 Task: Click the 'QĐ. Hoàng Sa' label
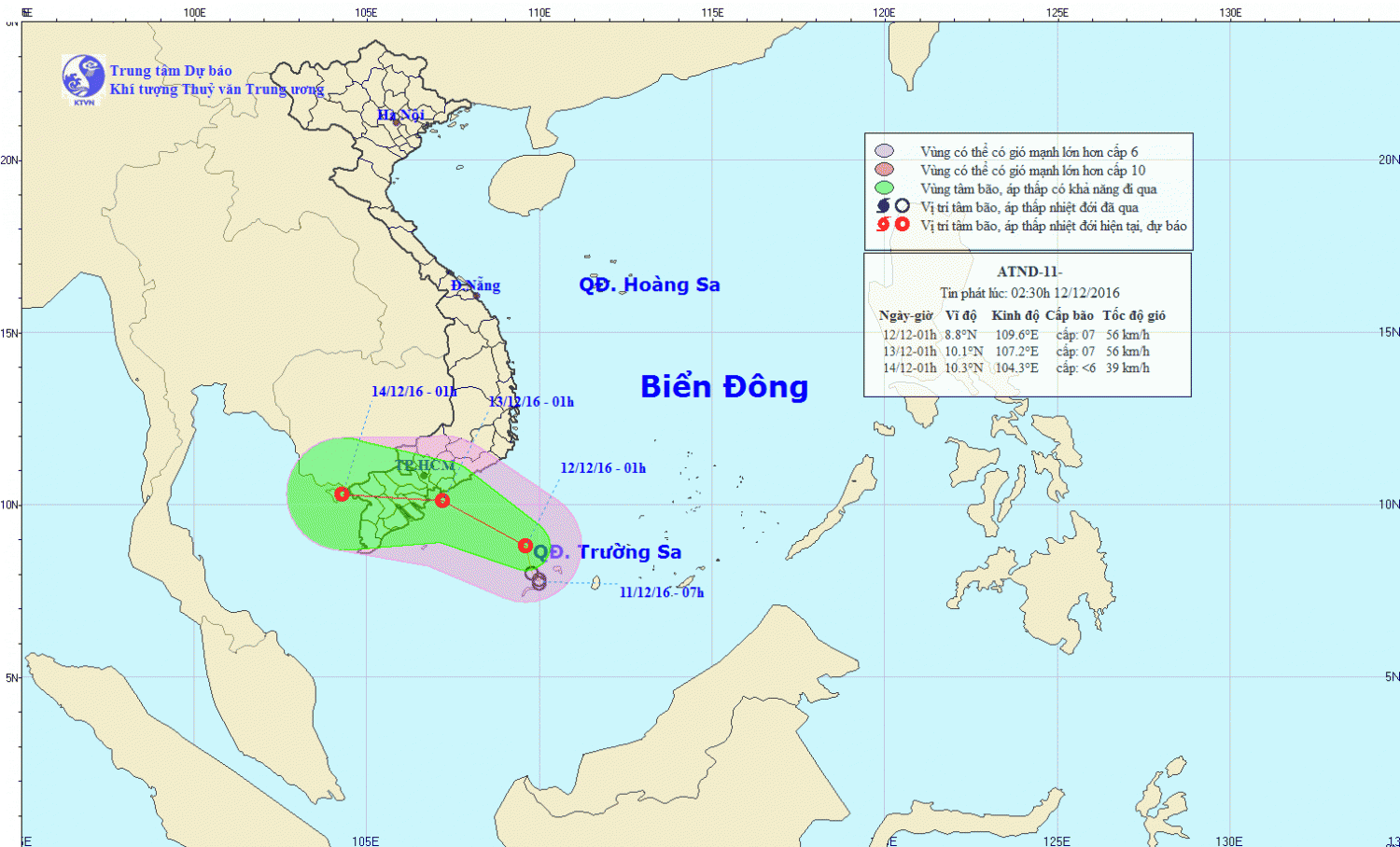coord(650,285)
